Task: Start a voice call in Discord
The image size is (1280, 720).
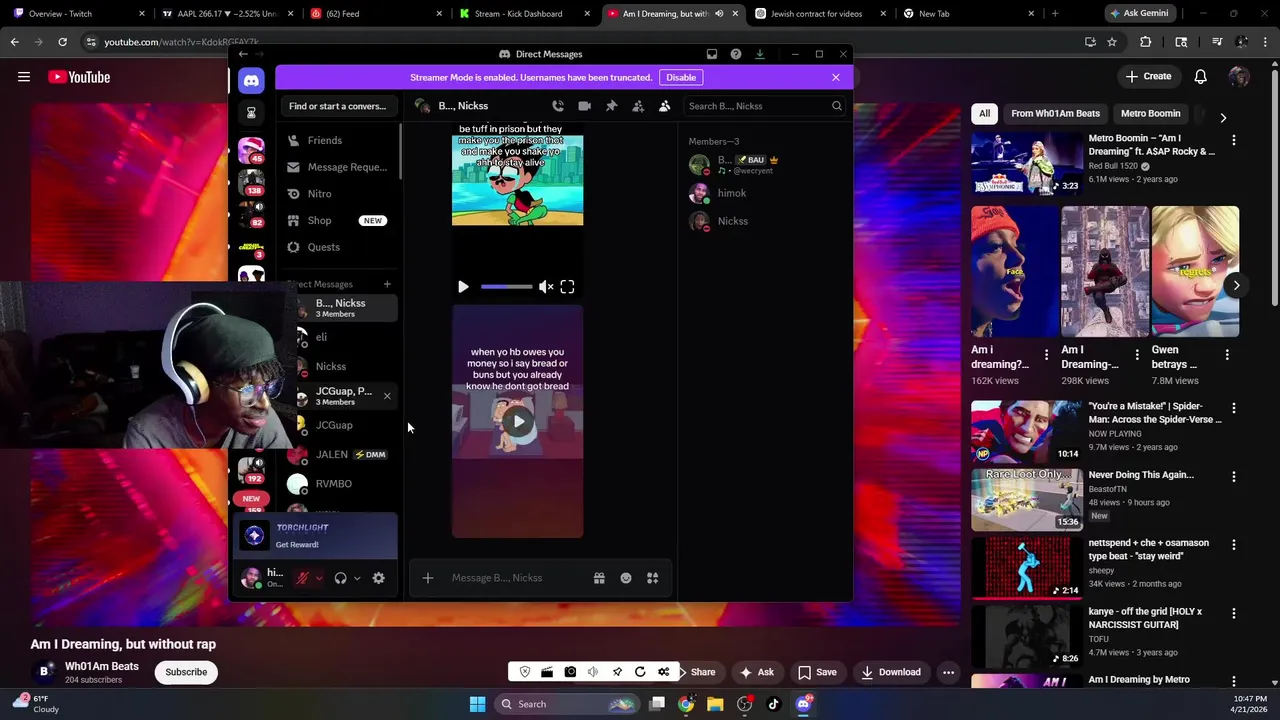Action: (558, 106)
